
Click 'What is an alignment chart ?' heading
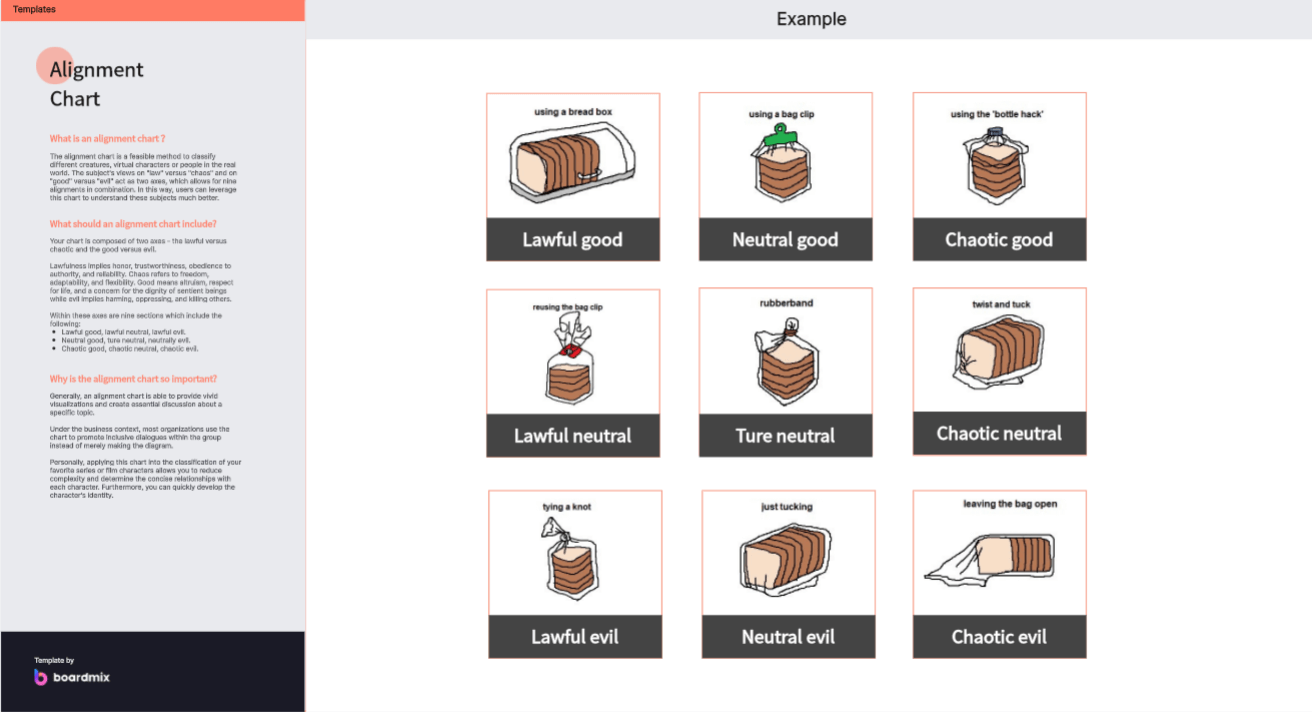point(107,139)
